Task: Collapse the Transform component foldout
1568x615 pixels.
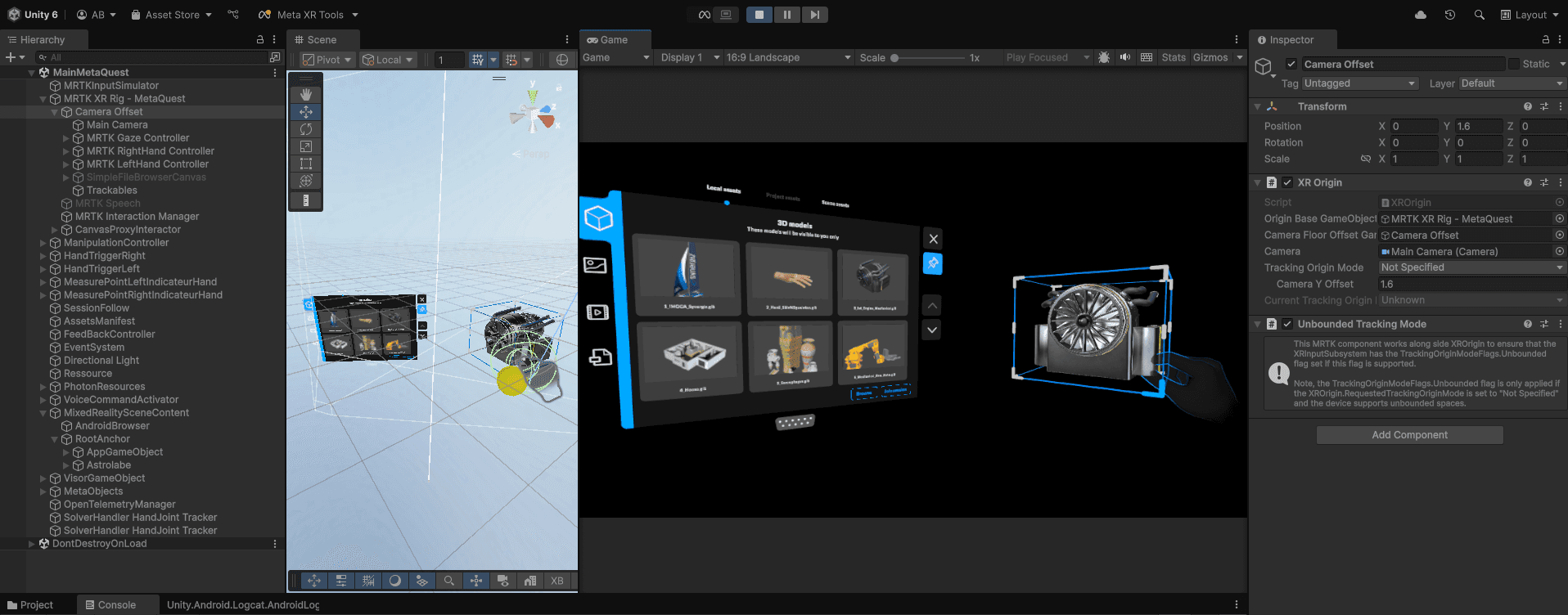Action: [x=1257, y=106]
